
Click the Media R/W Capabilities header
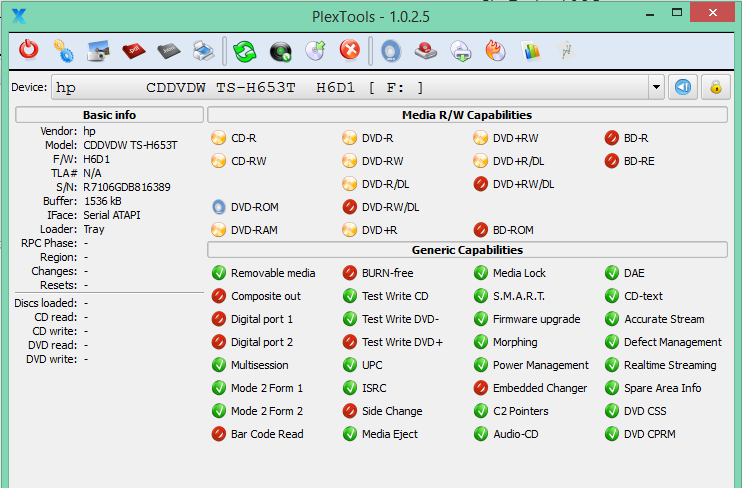pos(467,115)
